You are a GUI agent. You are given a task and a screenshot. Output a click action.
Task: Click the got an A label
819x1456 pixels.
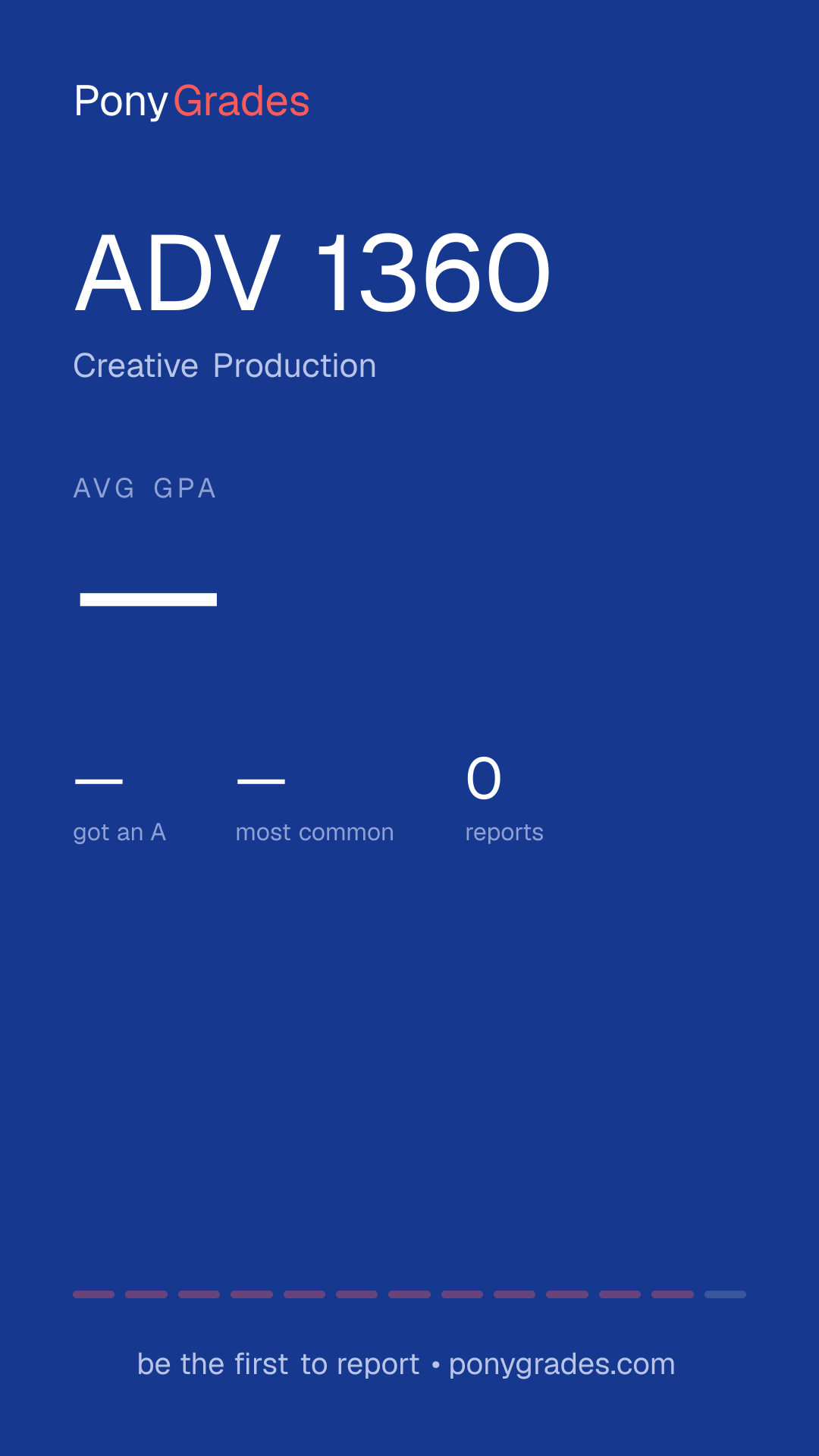coord(119,833)
